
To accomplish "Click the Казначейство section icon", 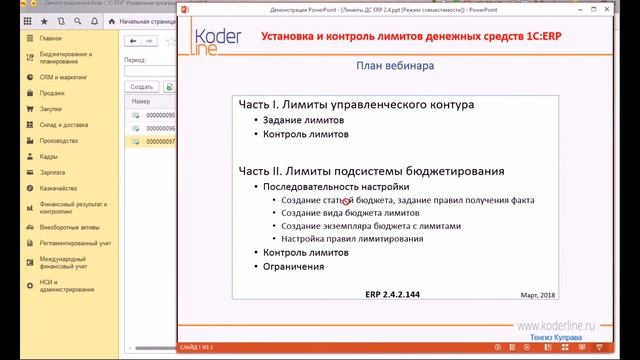I will coord(30,189).
